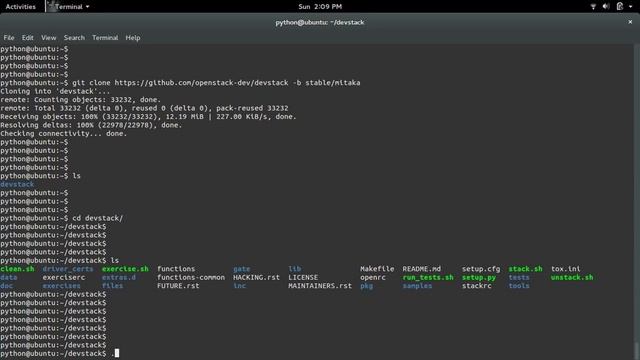Expand the system menu arrow
This screenshot has width=640, height=360.
tap(631, 7)
